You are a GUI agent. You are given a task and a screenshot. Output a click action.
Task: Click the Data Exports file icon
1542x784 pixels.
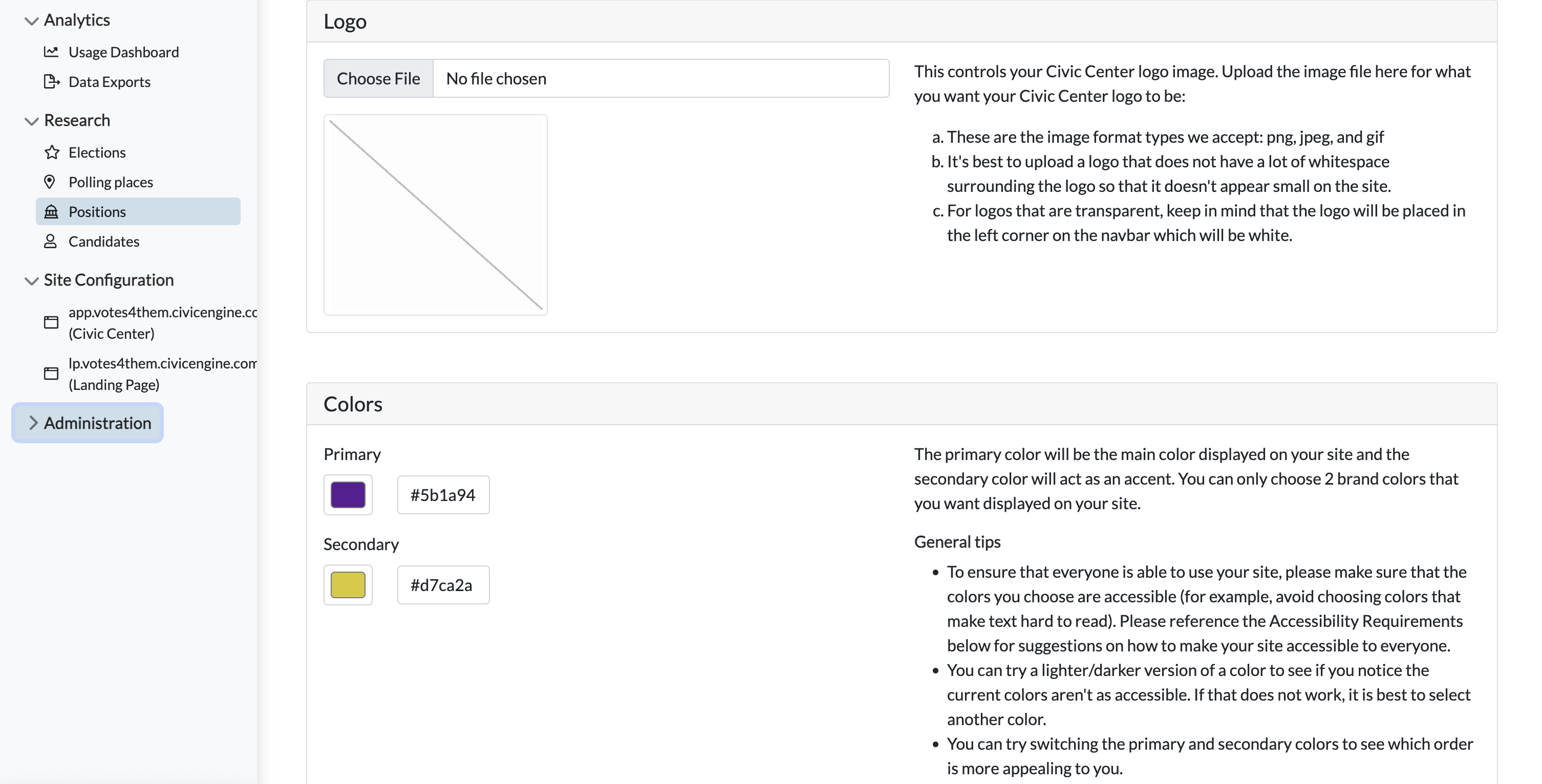pos(52,81)
